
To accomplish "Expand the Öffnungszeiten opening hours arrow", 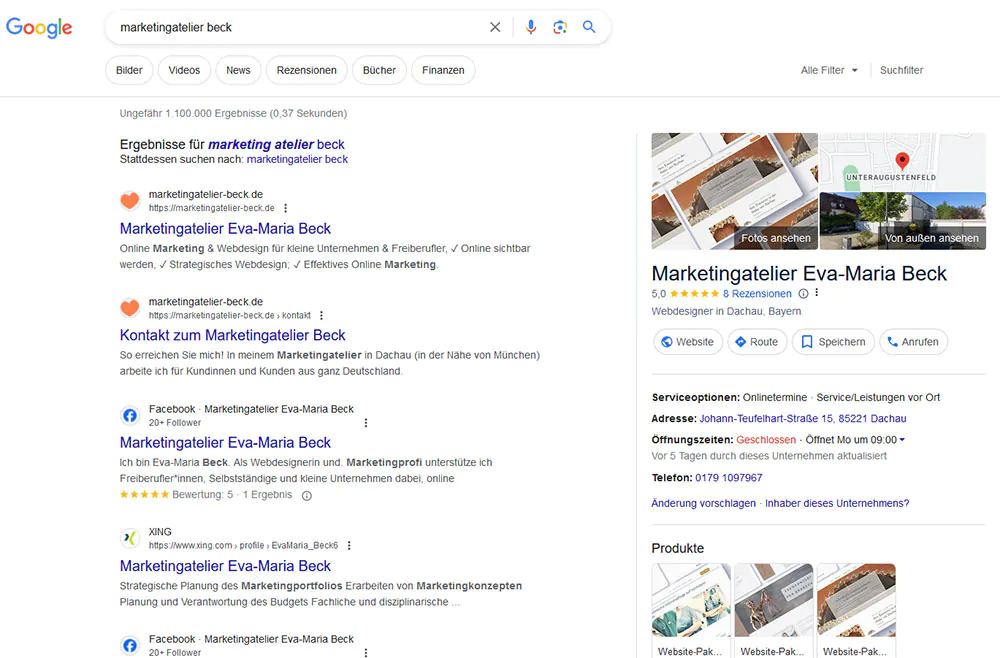I will (902, 440).
